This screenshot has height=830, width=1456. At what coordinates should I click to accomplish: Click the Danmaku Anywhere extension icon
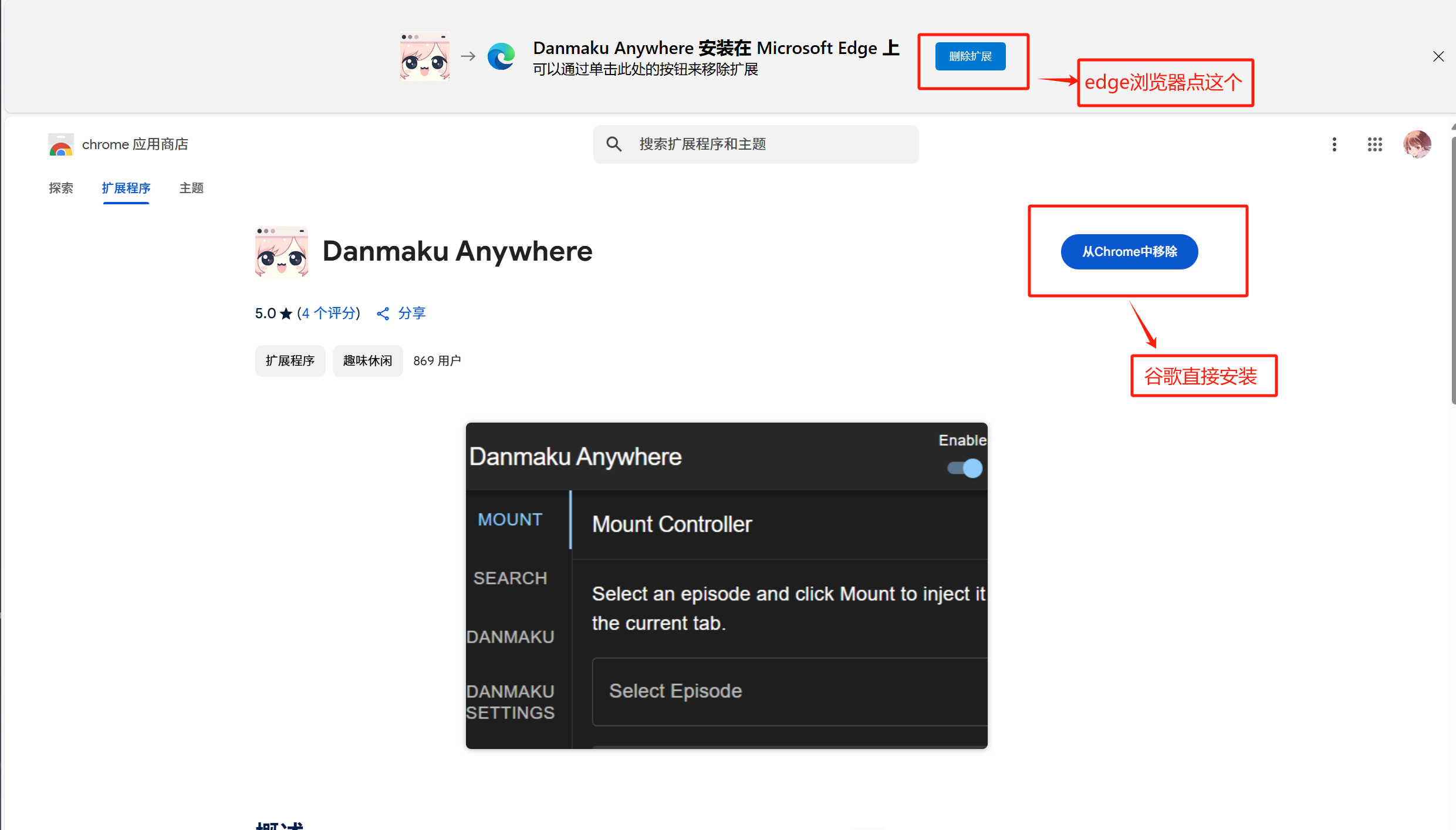click(282, 252)
